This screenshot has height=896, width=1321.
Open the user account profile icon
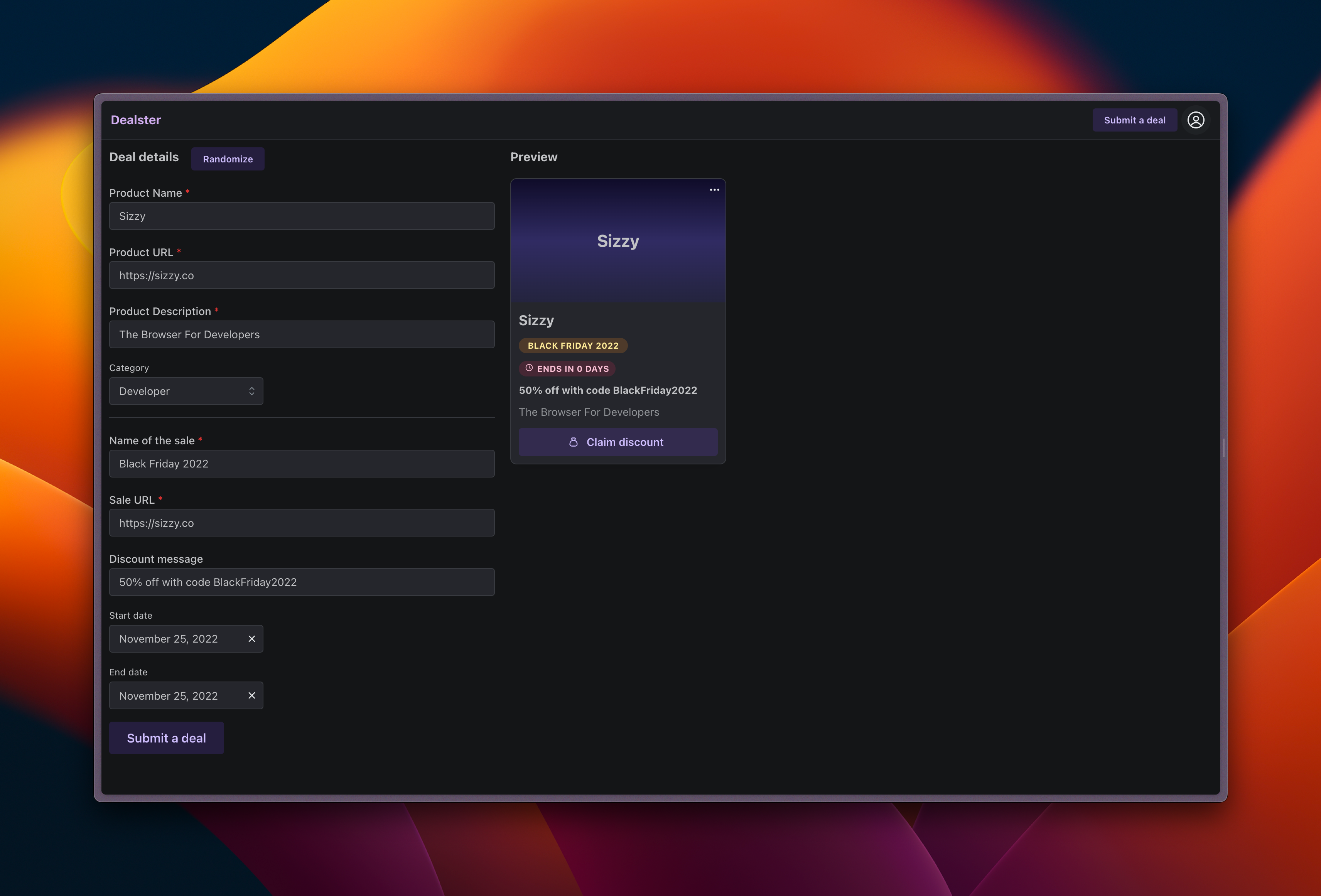coord(1195,120)
